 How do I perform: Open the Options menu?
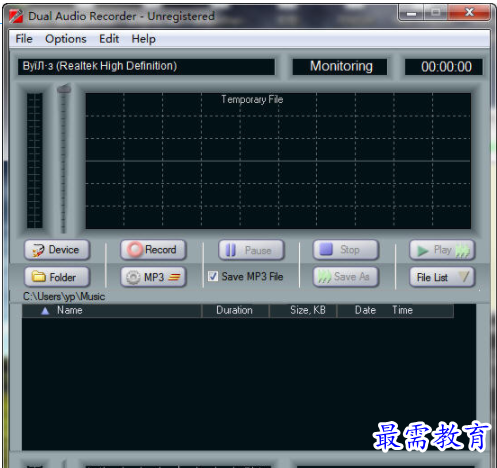66,39
